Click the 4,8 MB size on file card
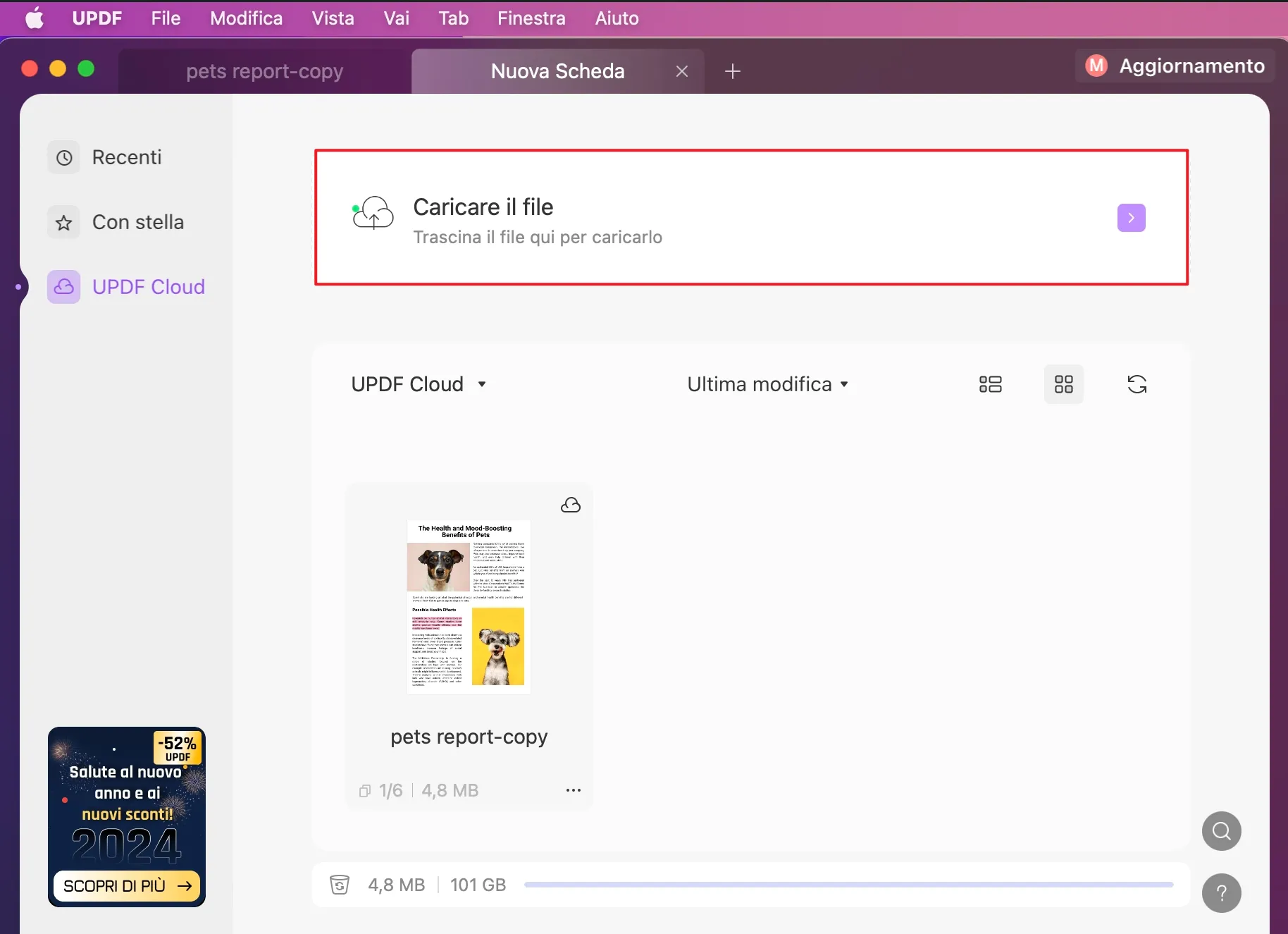The width and height of the screenshot is (1288, 934). click(450, 791)
